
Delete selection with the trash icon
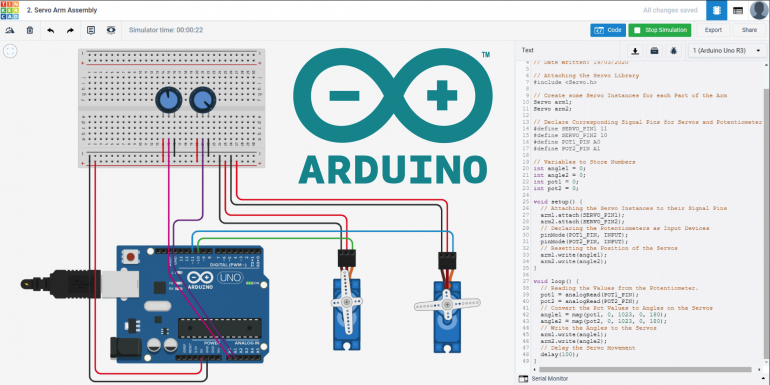point(30,30)
